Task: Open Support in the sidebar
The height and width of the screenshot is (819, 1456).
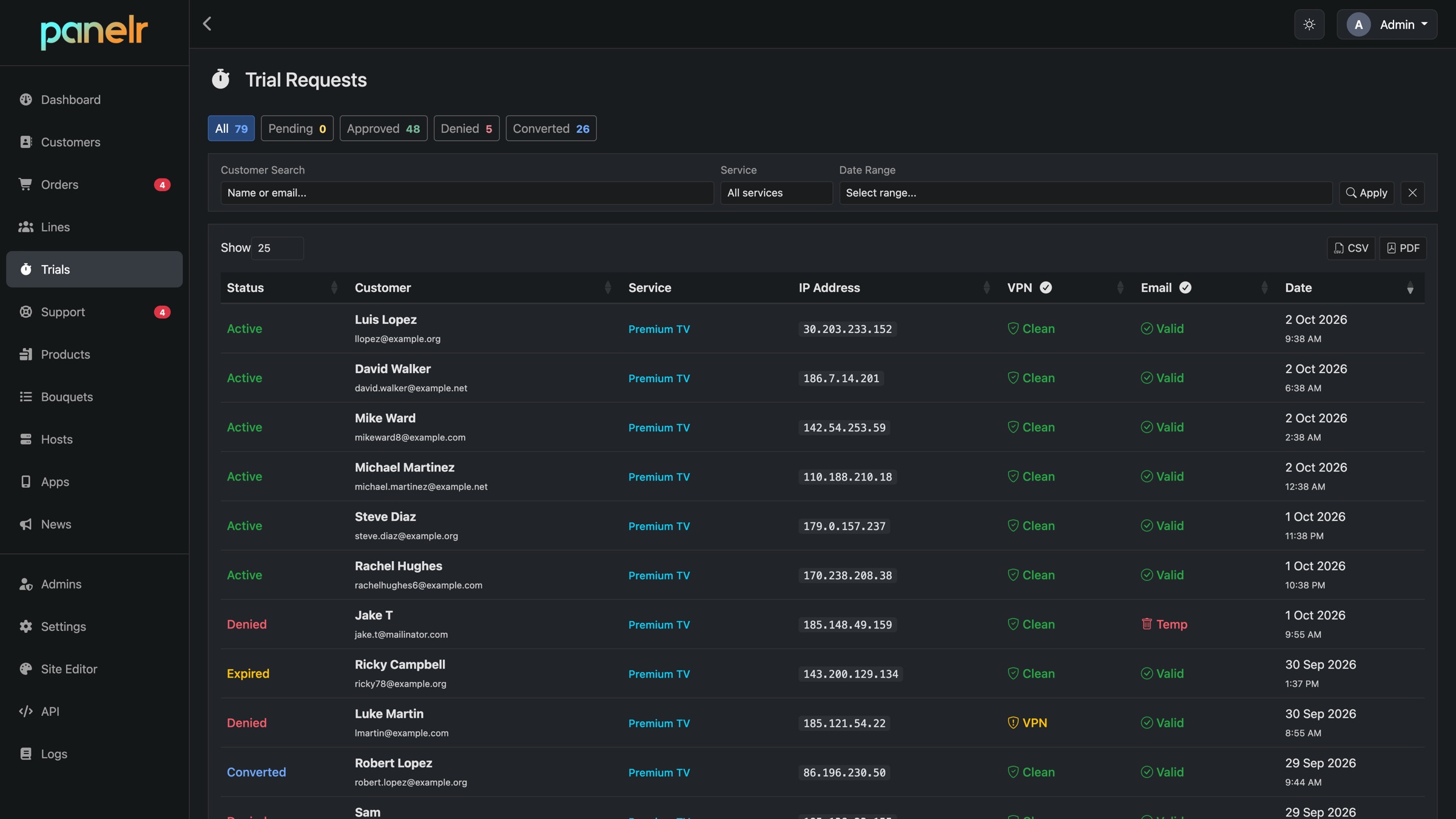Action: (94, 312)
